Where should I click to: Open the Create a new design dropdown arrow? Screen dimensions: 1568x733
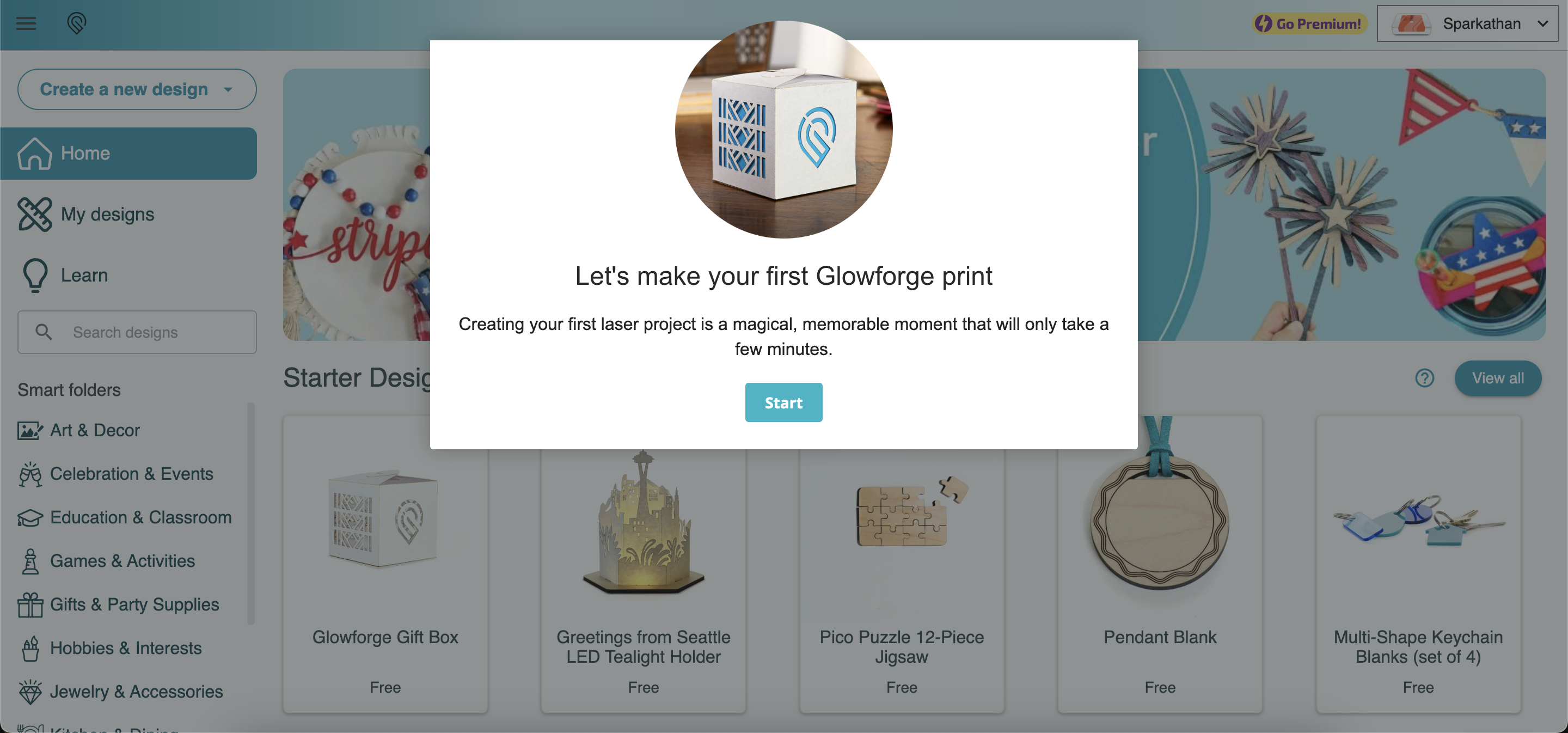(228, 89)
